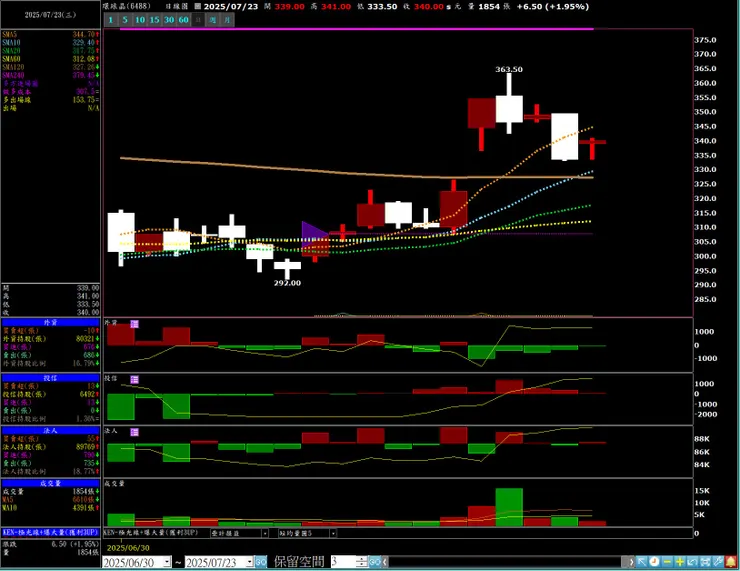Click the horizontal chart scrollbar track
The width and height of the screenshot is (740, 571).
(x=505, y=562)
